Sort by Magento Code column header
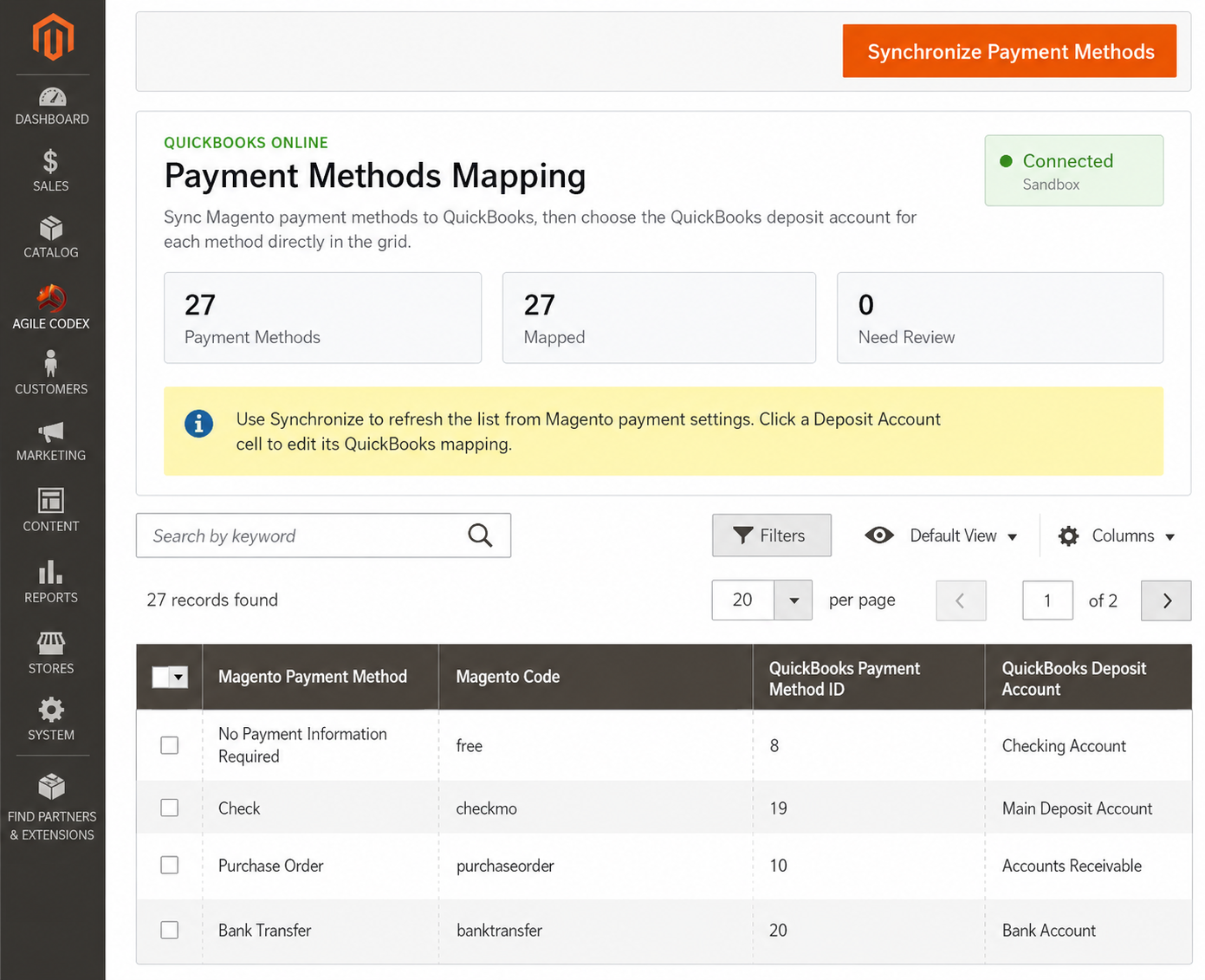This screenshot has width=1205, height=980. point(596,677)
